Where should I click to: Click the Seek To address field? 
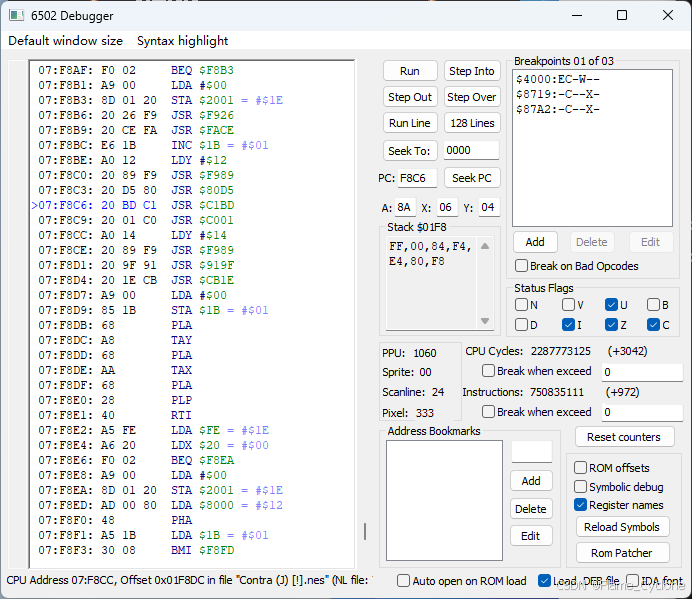pos(471,151)
